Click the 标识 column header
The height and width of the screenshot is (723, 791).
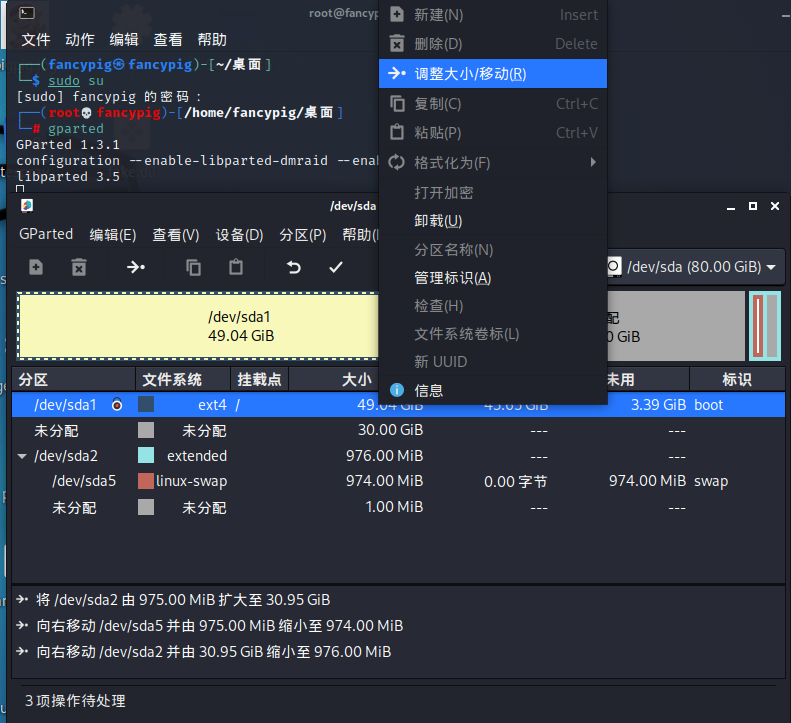pos(737,379)
